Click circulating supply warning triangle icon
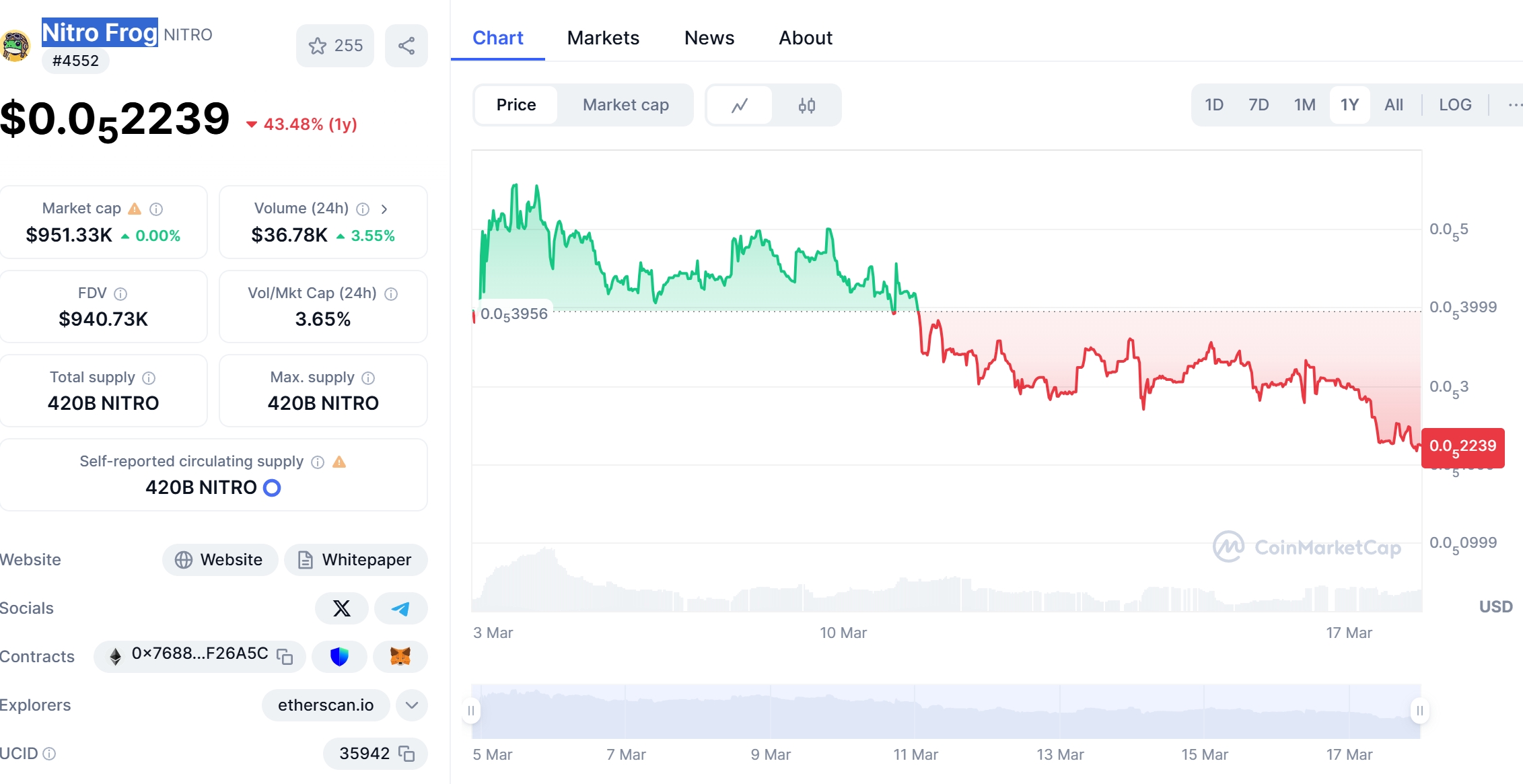Screen dimensions: 1523x784 point(339,462)
